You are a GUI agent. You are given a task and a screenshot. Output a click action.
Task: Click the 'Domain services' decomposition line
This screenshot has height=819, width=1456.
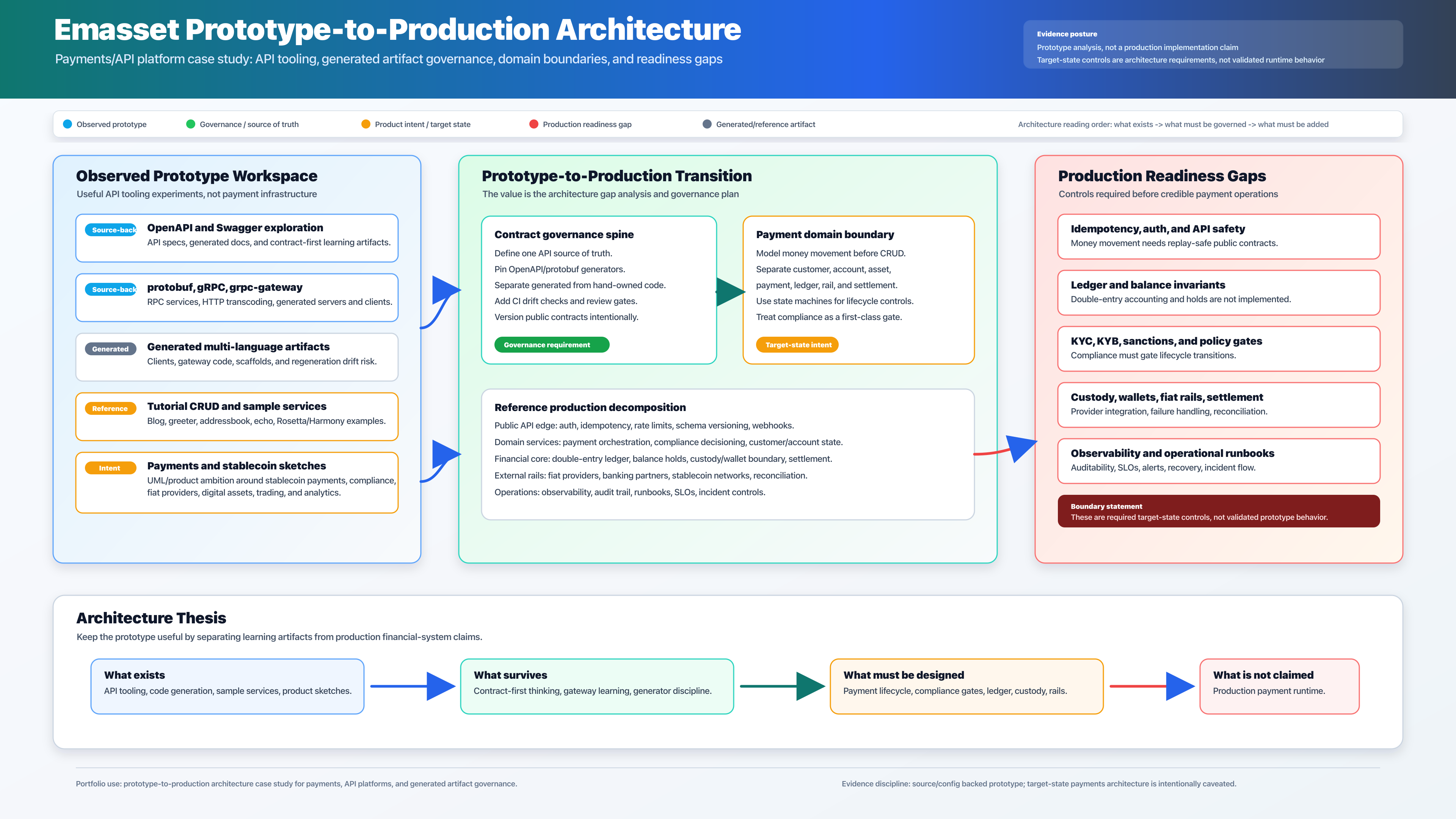668,442
